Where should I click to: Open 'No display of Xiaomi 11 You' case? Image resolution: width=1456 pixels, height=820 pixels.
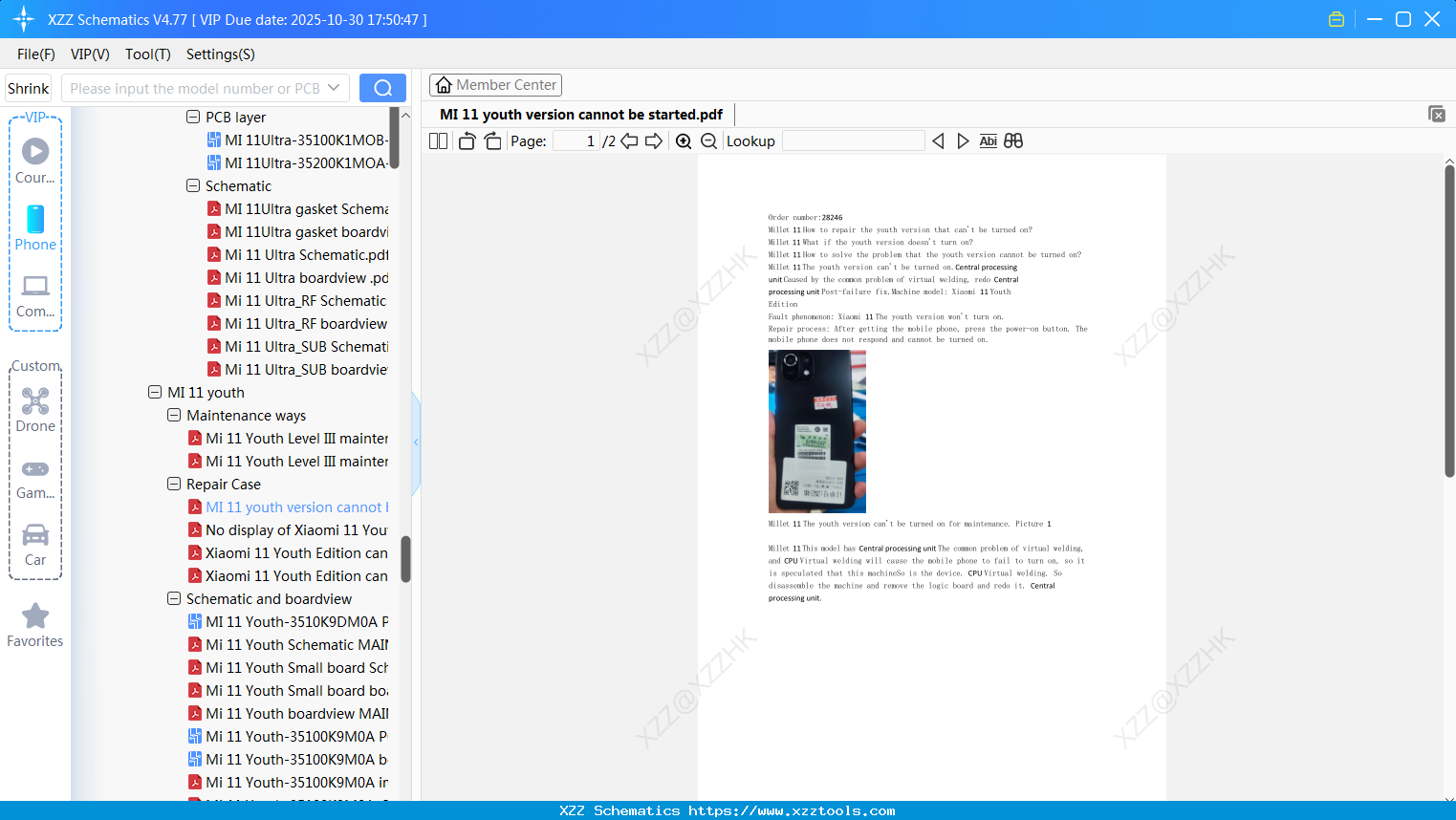[288, 529]
